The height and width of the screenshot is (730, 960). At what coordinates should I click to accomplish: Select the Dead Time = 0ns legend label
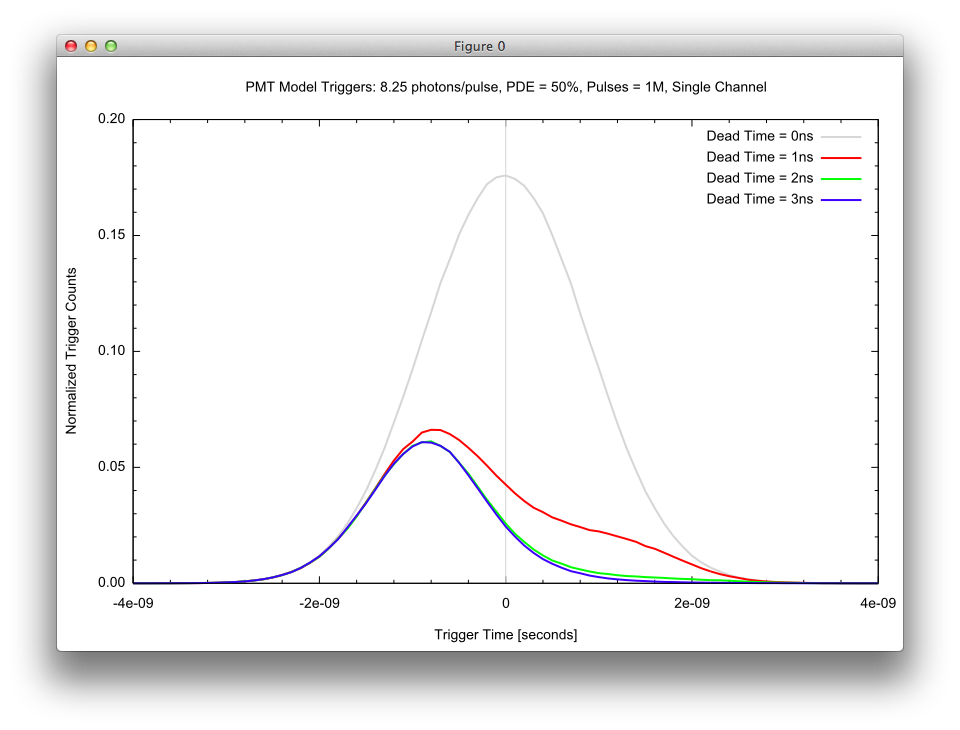point(759,136)
